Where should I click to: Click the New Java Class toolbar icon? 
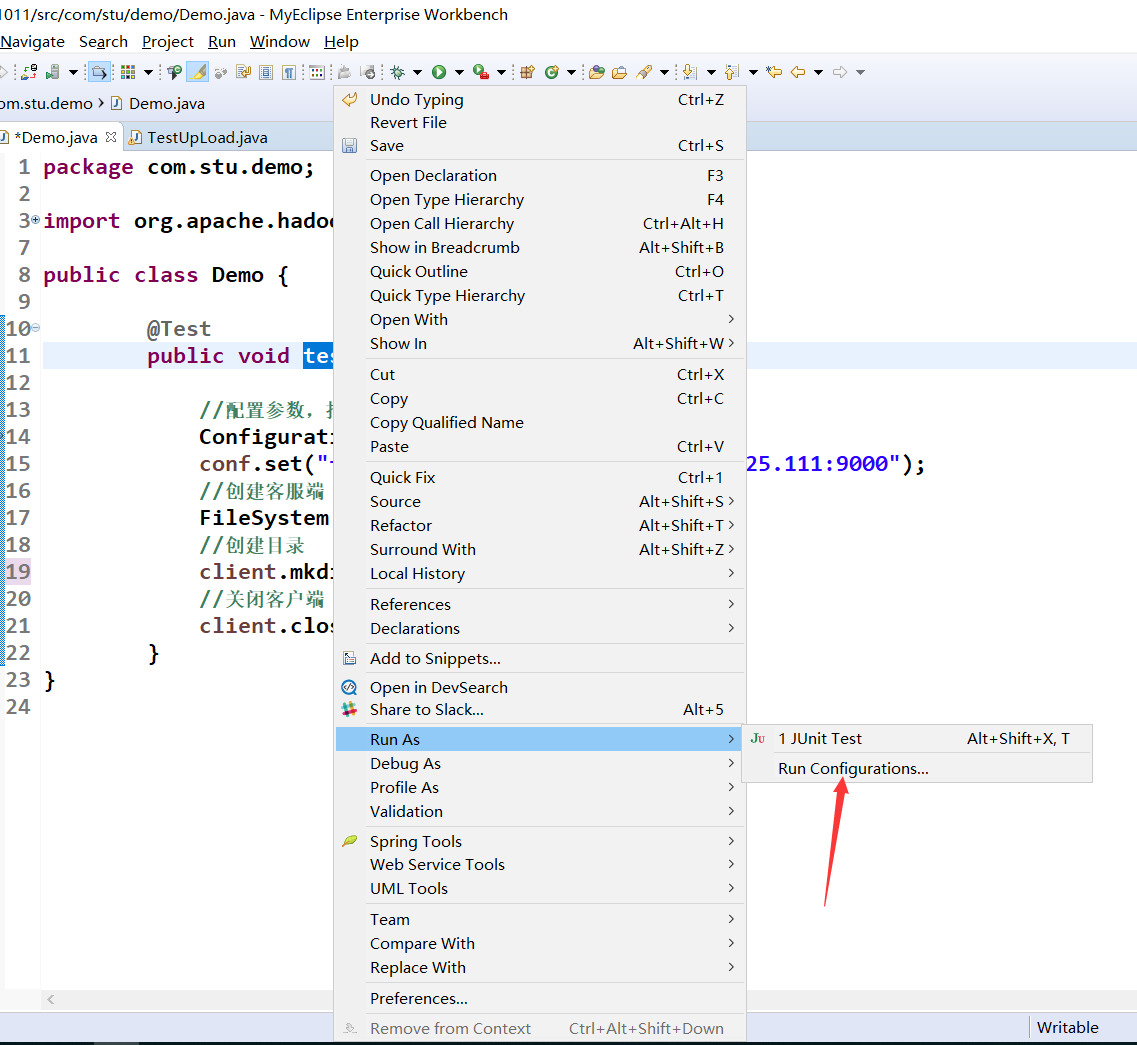[552, 72]
